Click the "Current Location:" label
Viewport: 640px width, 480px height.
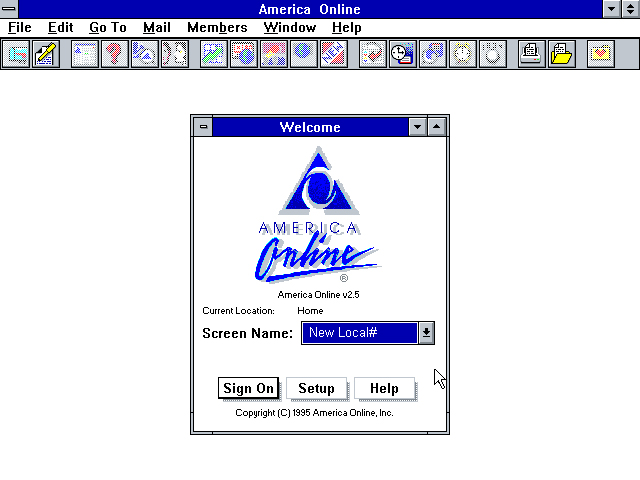[238, 311]
